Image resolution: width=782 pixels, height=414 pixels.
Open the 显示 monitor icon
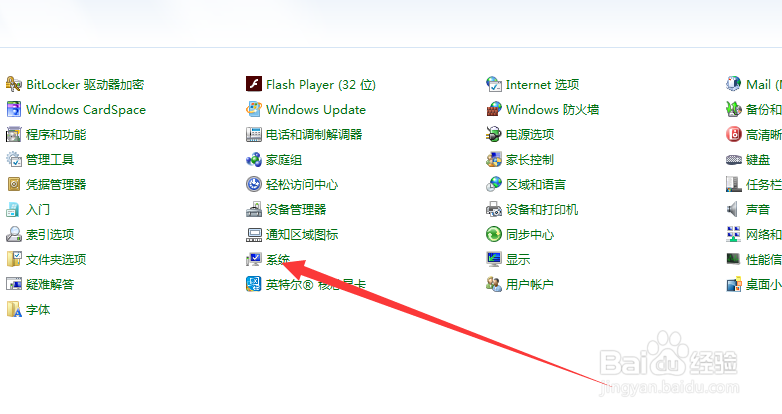[x=494, y=259]
